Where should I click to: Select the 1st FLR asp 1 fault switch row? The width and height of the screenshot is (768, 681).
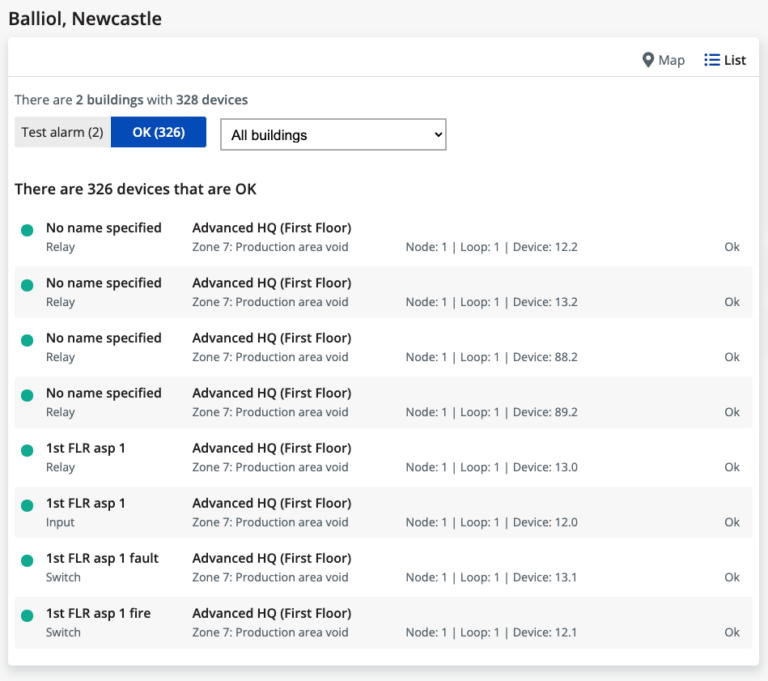[102, 558]
